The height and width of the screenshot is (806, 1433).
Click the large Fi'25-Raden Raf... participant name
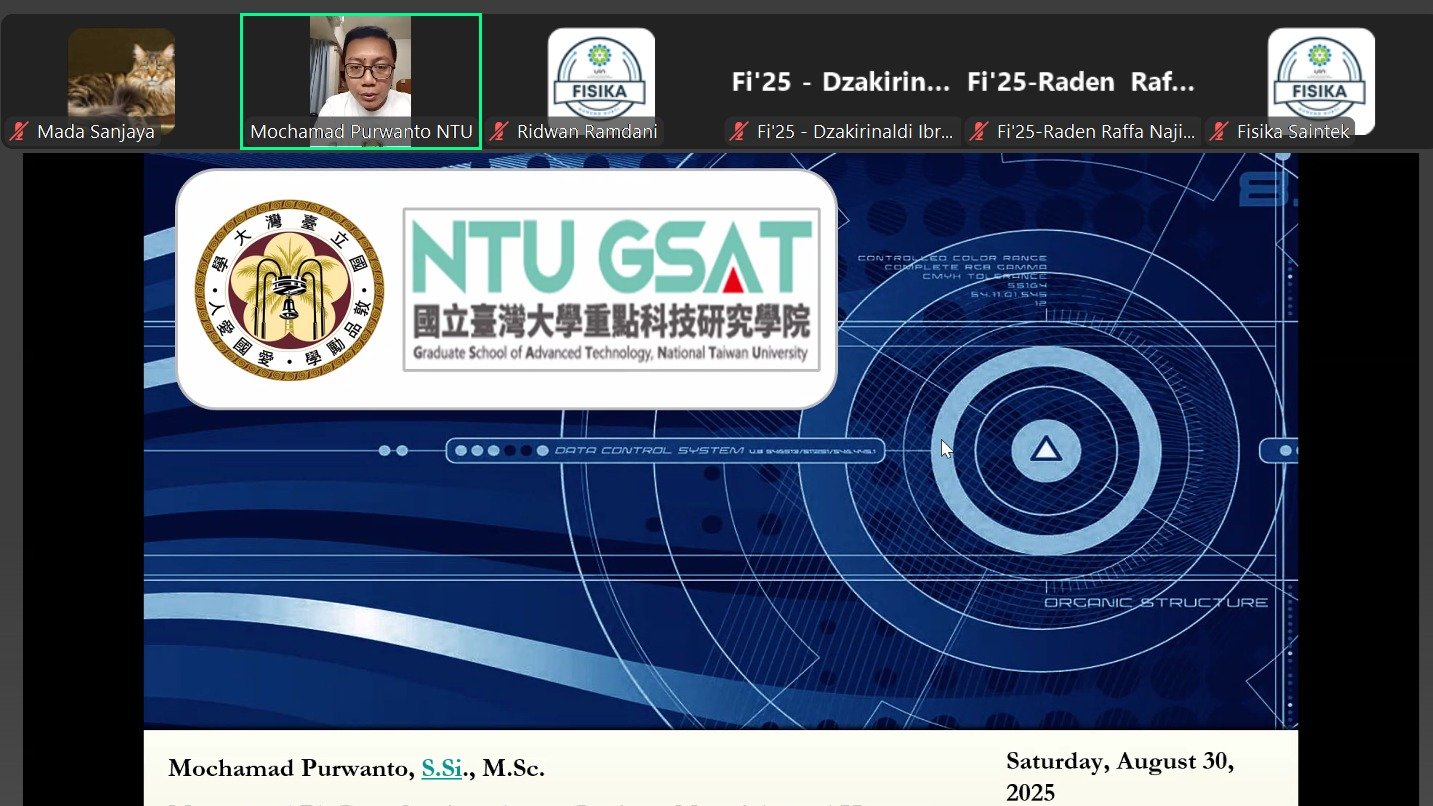point(1081,82)
